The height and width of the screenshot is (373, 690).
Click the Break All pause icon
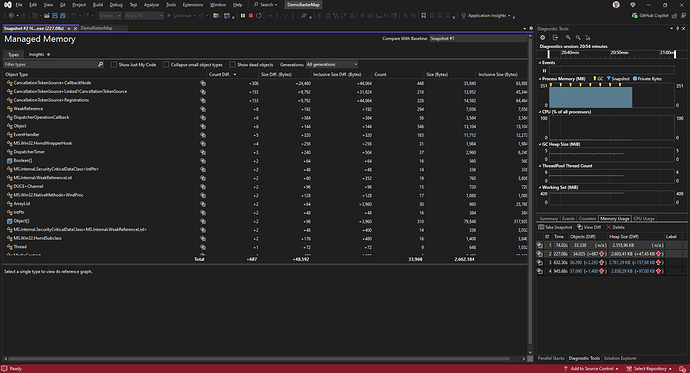point(242,15)
